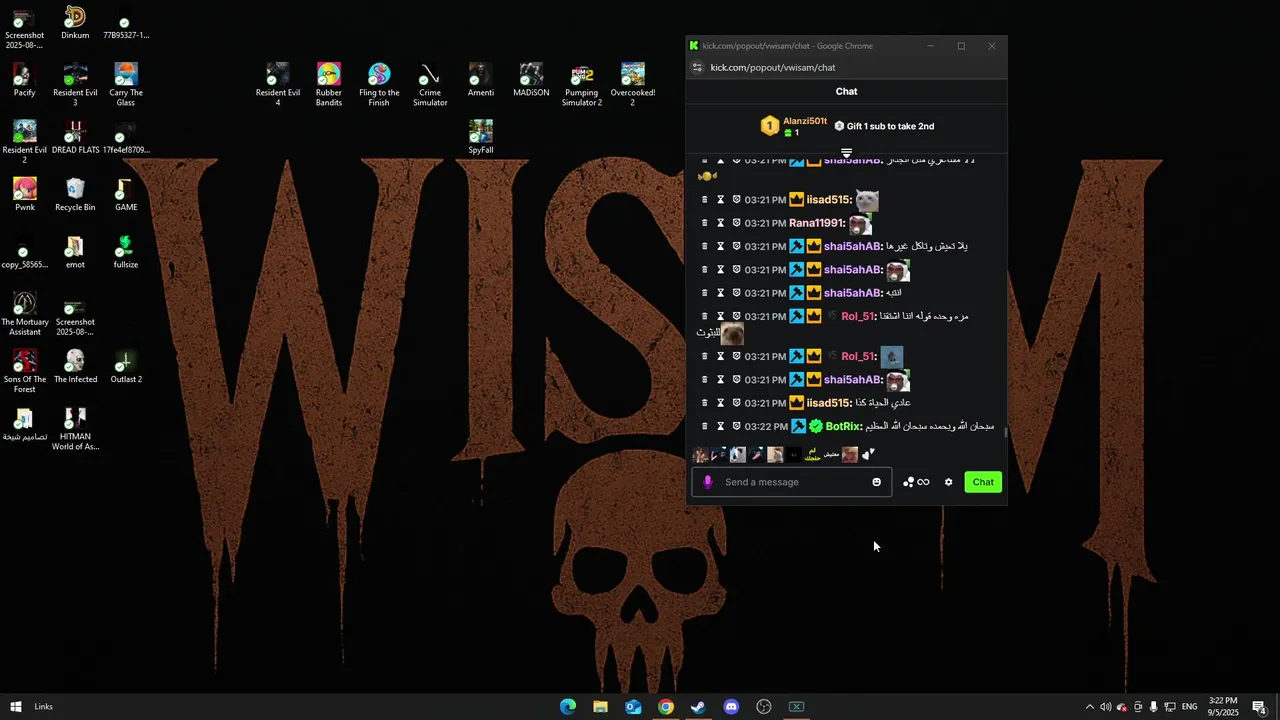The image size is (1280, 720).
Task: Select the Recycle Bin icon
Action: 75,195
